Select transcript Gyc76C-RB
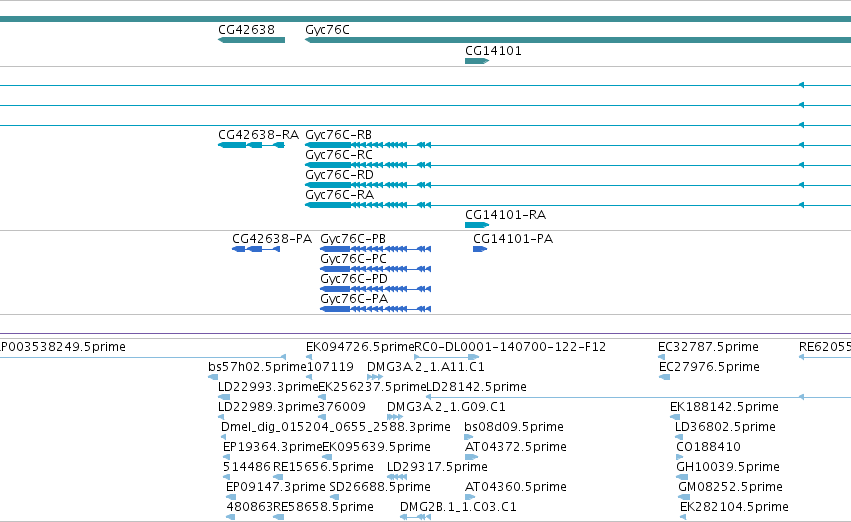This screenshot has height=522, width=851. 578,145
